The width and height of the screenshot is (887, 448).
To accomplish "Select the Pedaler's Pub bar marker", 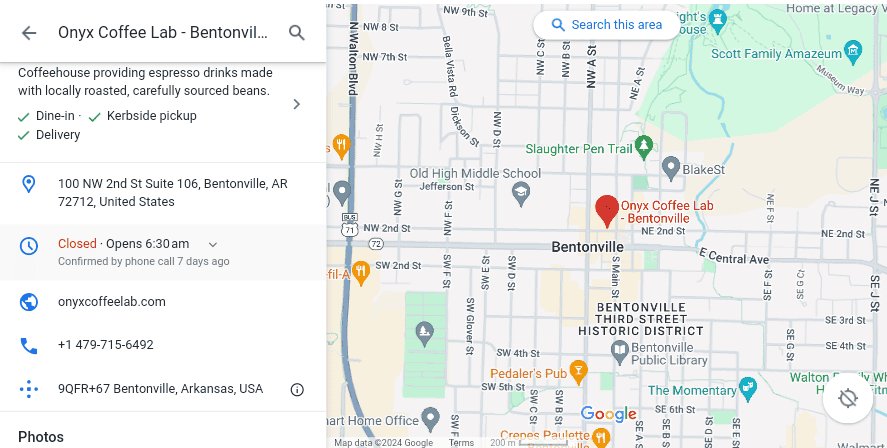I will point(578,373).
